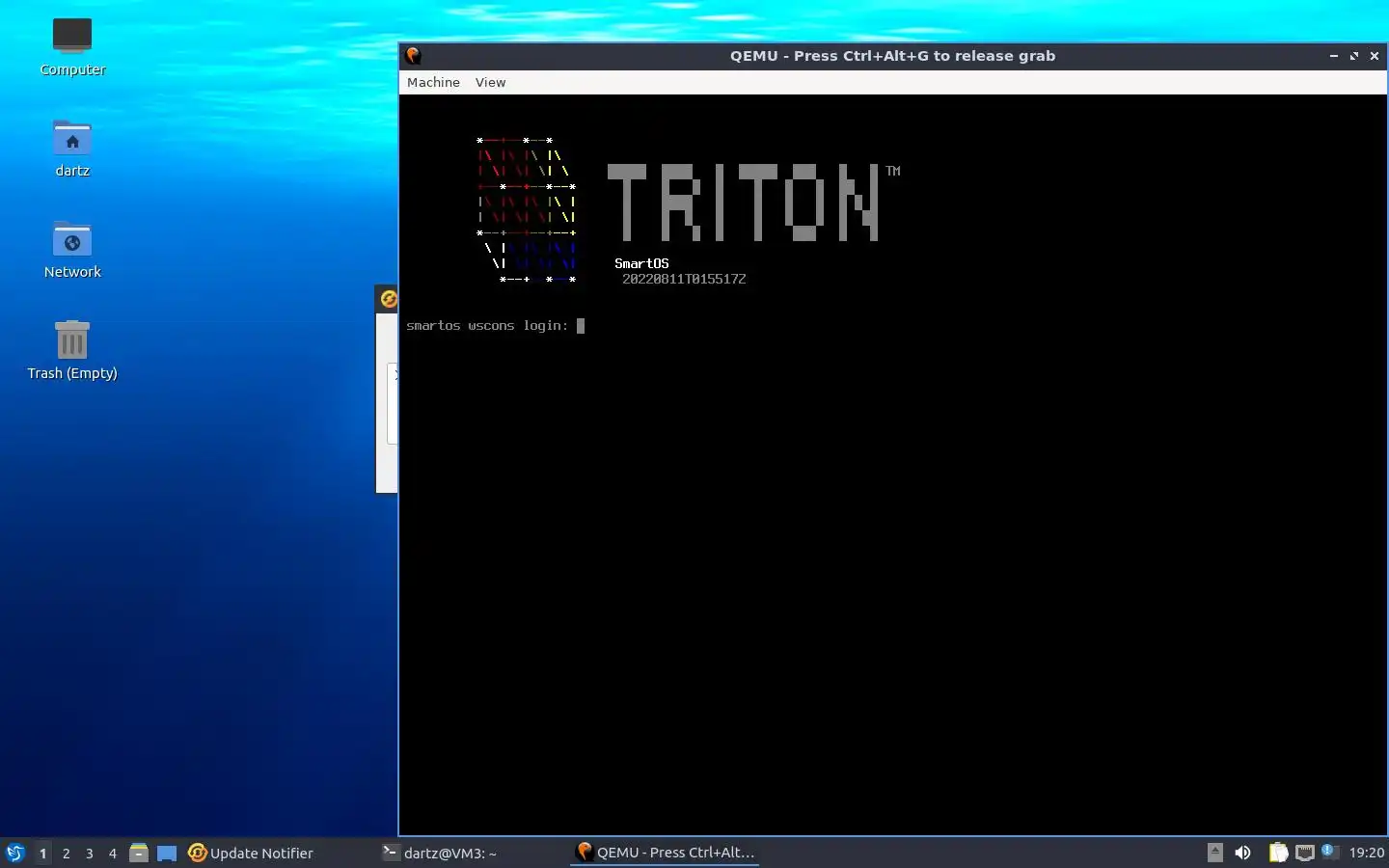Open the Trash (Empty) desktop icon
This screenshot has height=868, width=1389.
[72, 351]
